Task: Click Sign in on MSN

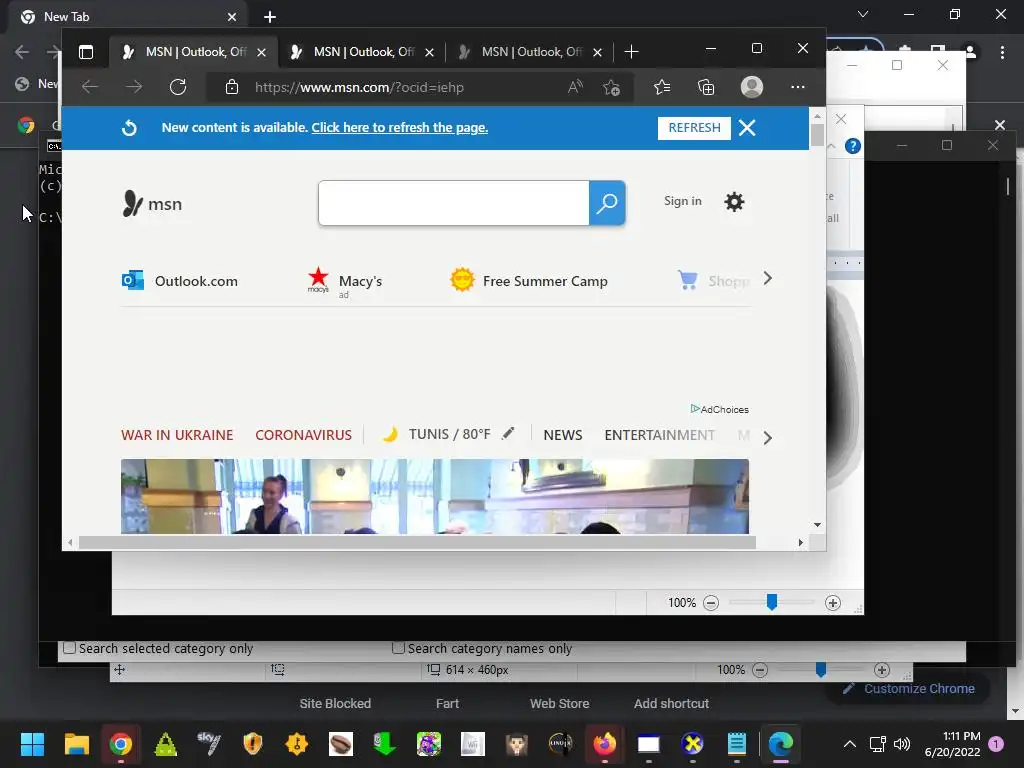Action: pos(682,201)
